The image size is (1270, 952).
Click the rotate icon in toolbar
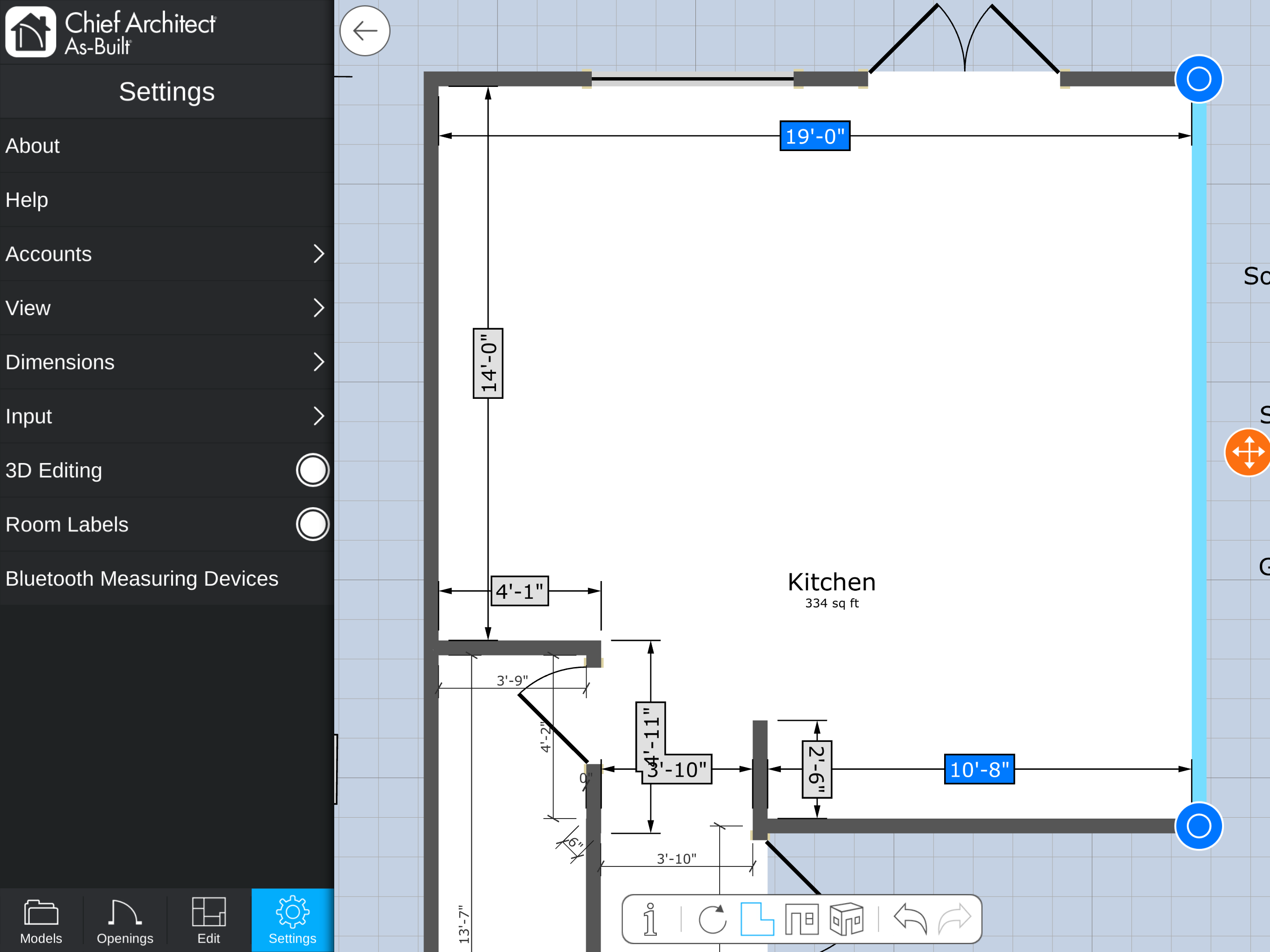pyautogui.click(x=713, y=919)
